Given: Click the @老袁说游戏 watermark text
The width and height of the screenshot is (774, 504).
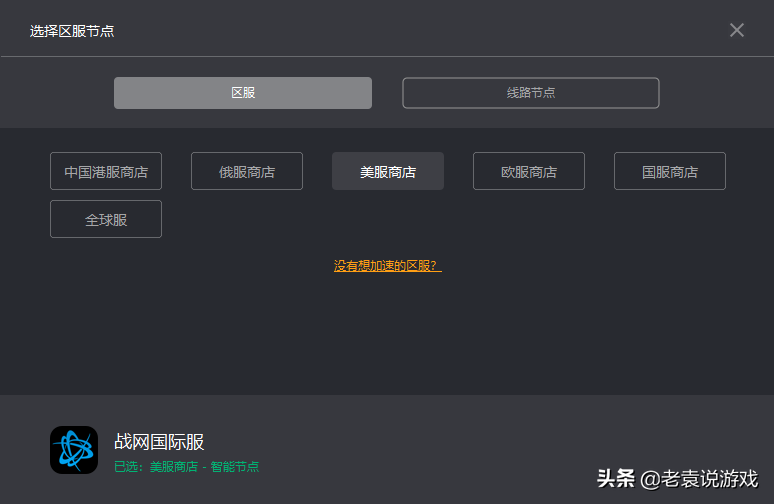Looking at the screenshot, I should point(699,478).
